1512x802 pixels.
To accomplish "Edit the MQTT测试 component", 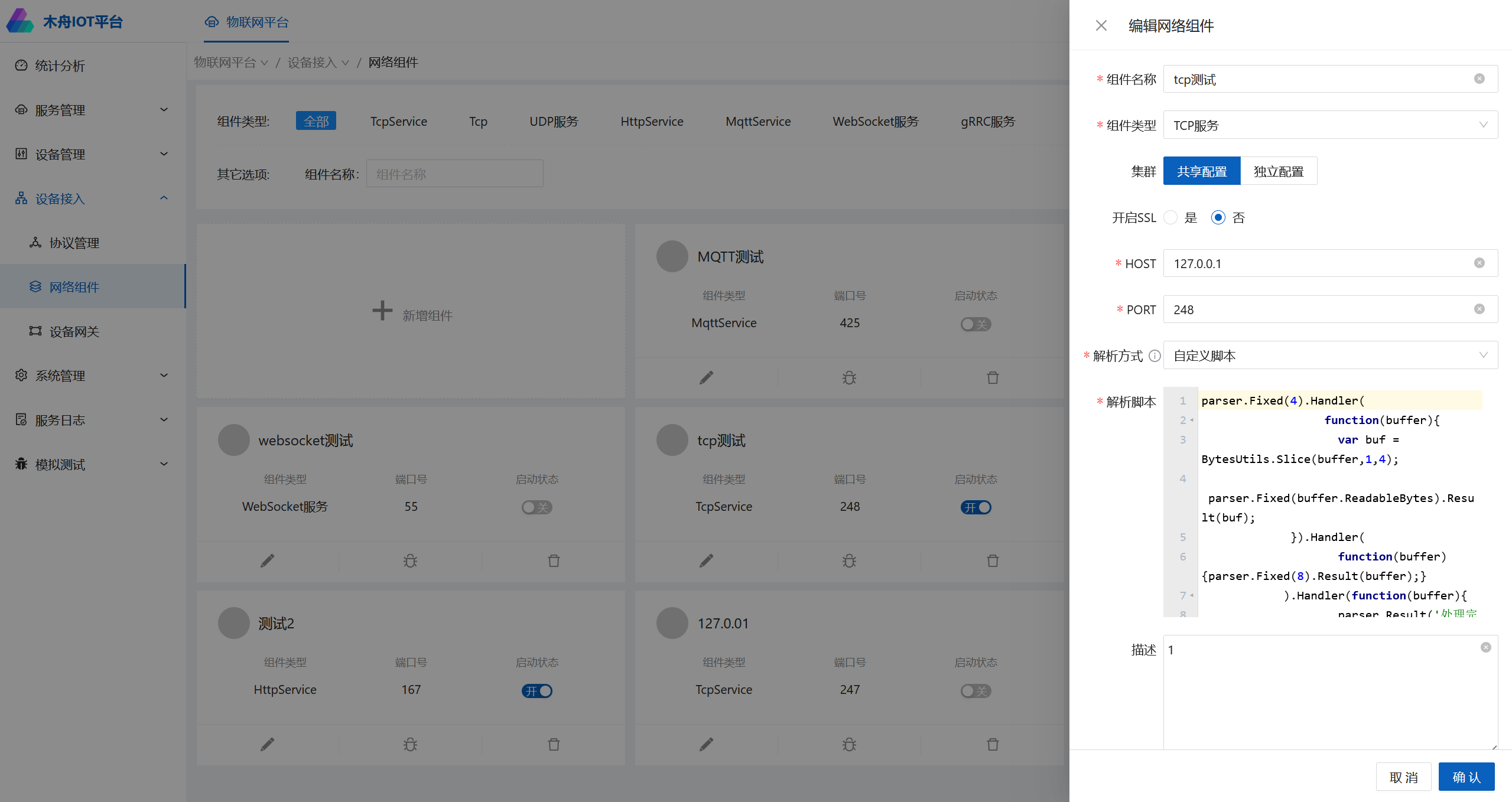I will click(x=706, y=377).
